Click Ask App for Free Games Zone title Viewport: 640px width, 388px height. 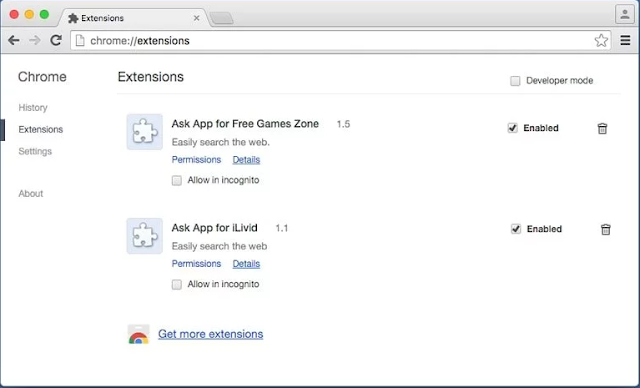[245, 124]
